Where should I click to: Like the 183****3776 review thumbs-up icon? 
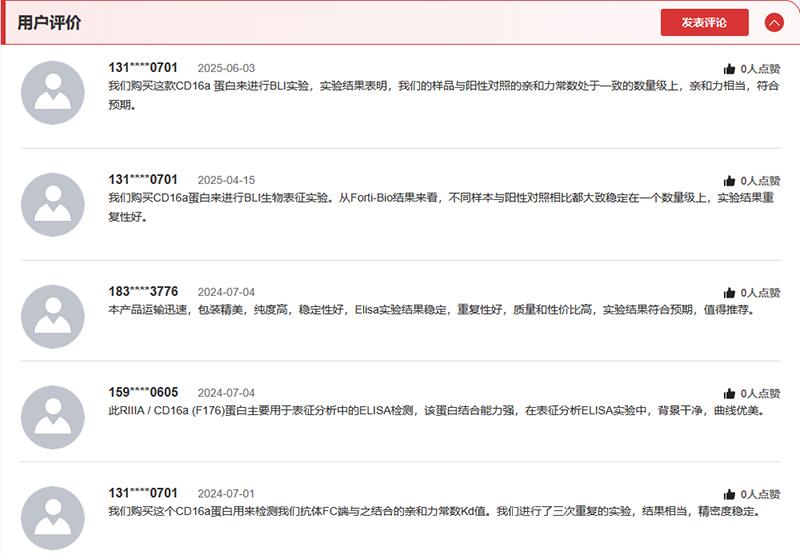(729, 293)
